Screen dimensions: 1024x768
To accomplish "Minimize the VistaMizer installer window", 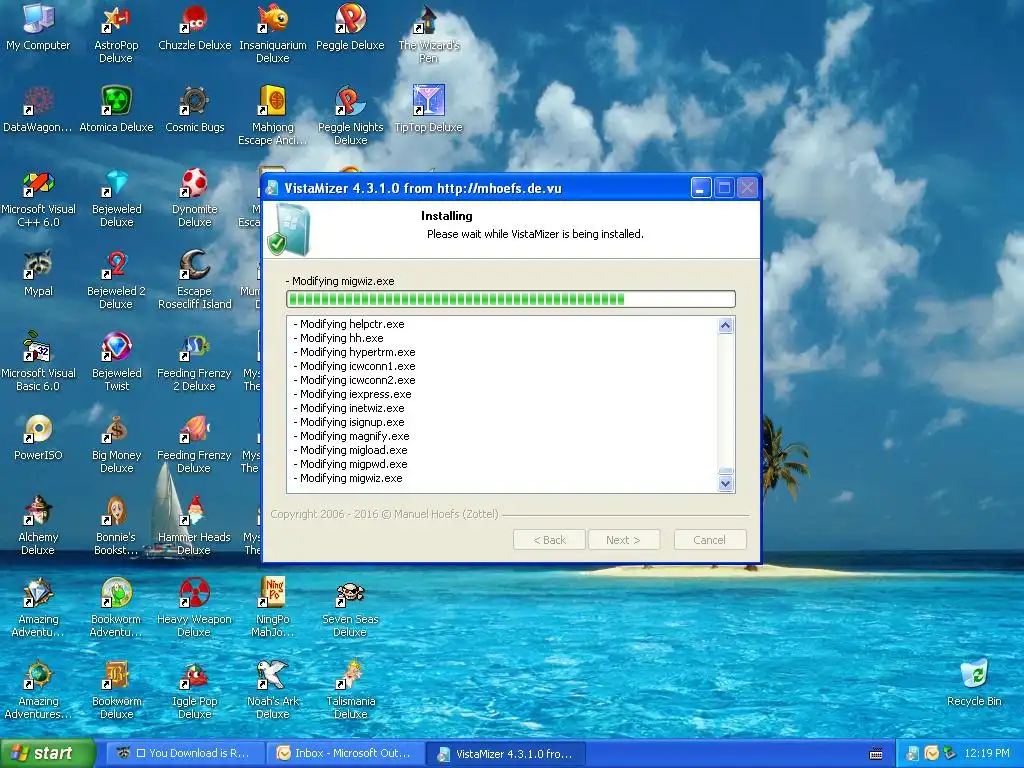I will (x=701, y=189).
